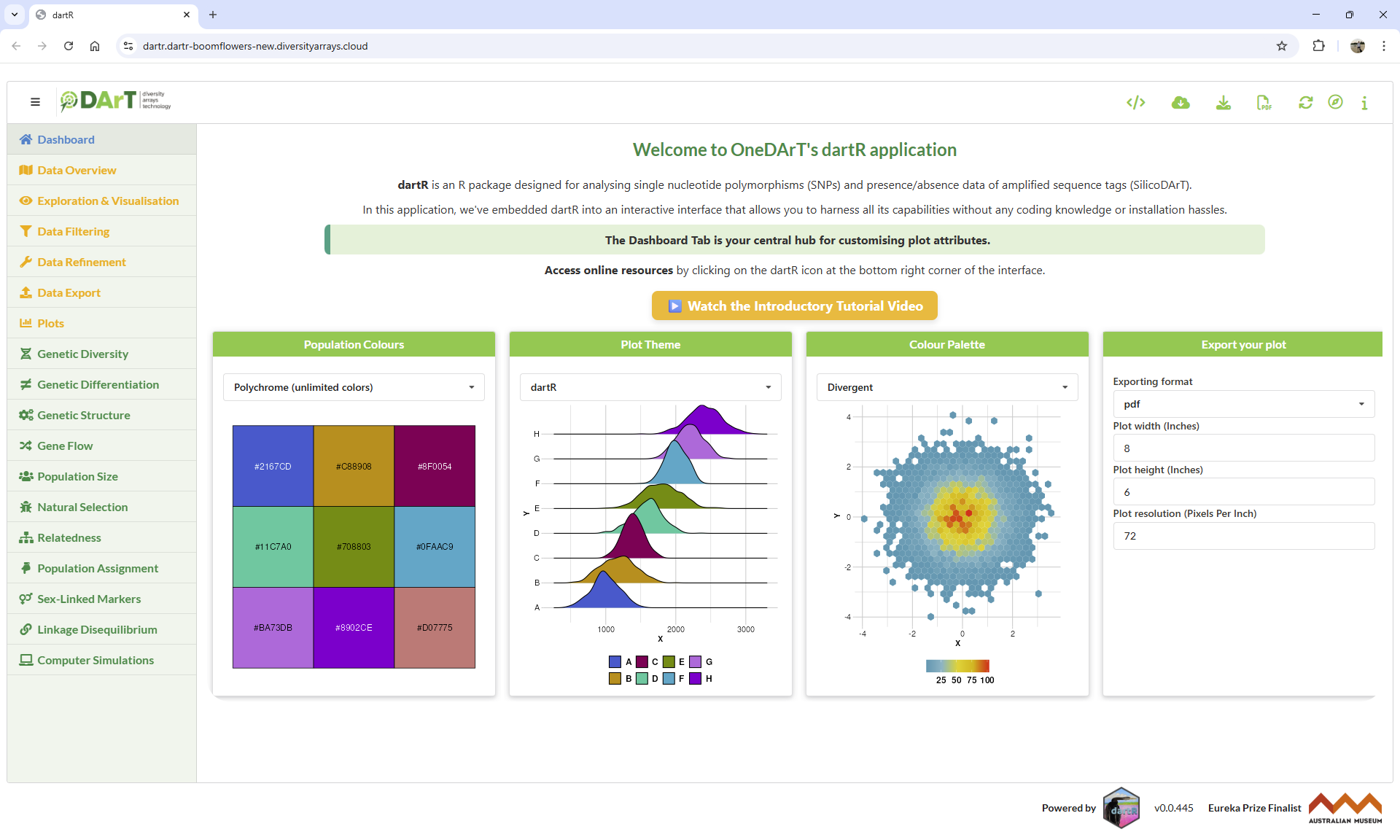Click the DArT logo
The image size is (1400, 840).
click(115, 101)
